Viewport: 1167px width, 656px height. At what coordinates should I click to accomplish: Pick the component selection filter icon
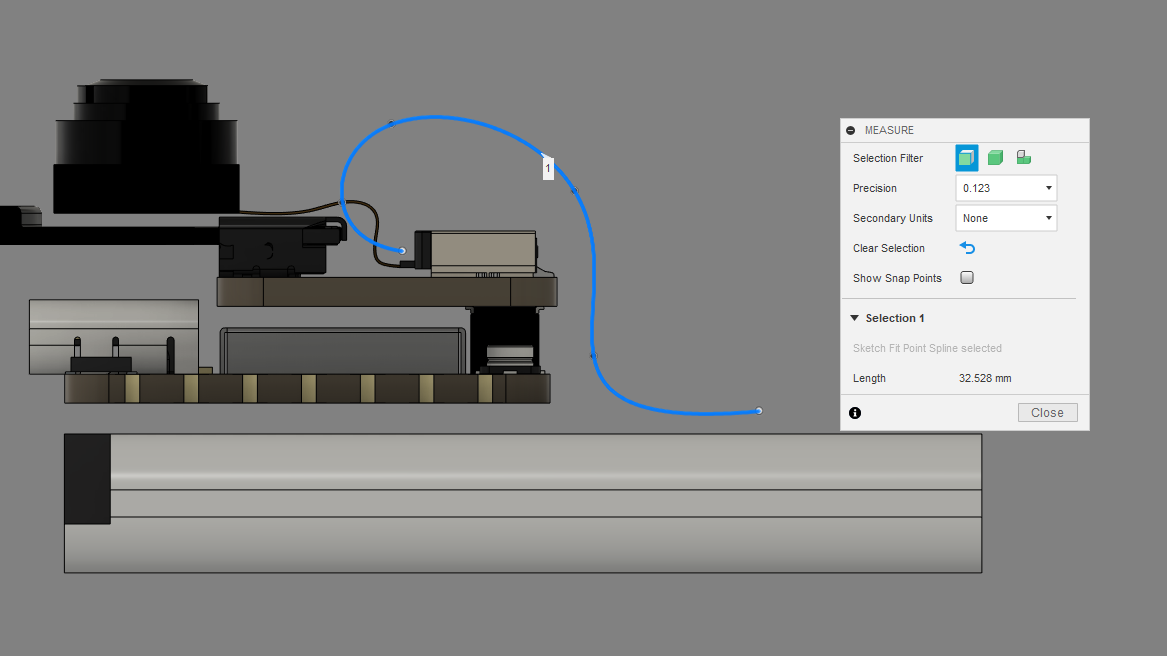tap(1023, 157)
